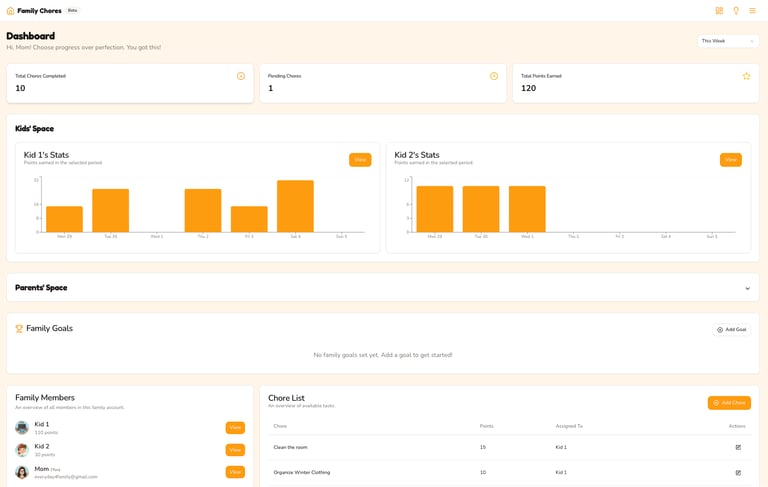Image resolution: width=768 pixels, height=487 pixels.
Task: Click the 10 points value for Organize Winter Clothing
Action: (483, 473)
